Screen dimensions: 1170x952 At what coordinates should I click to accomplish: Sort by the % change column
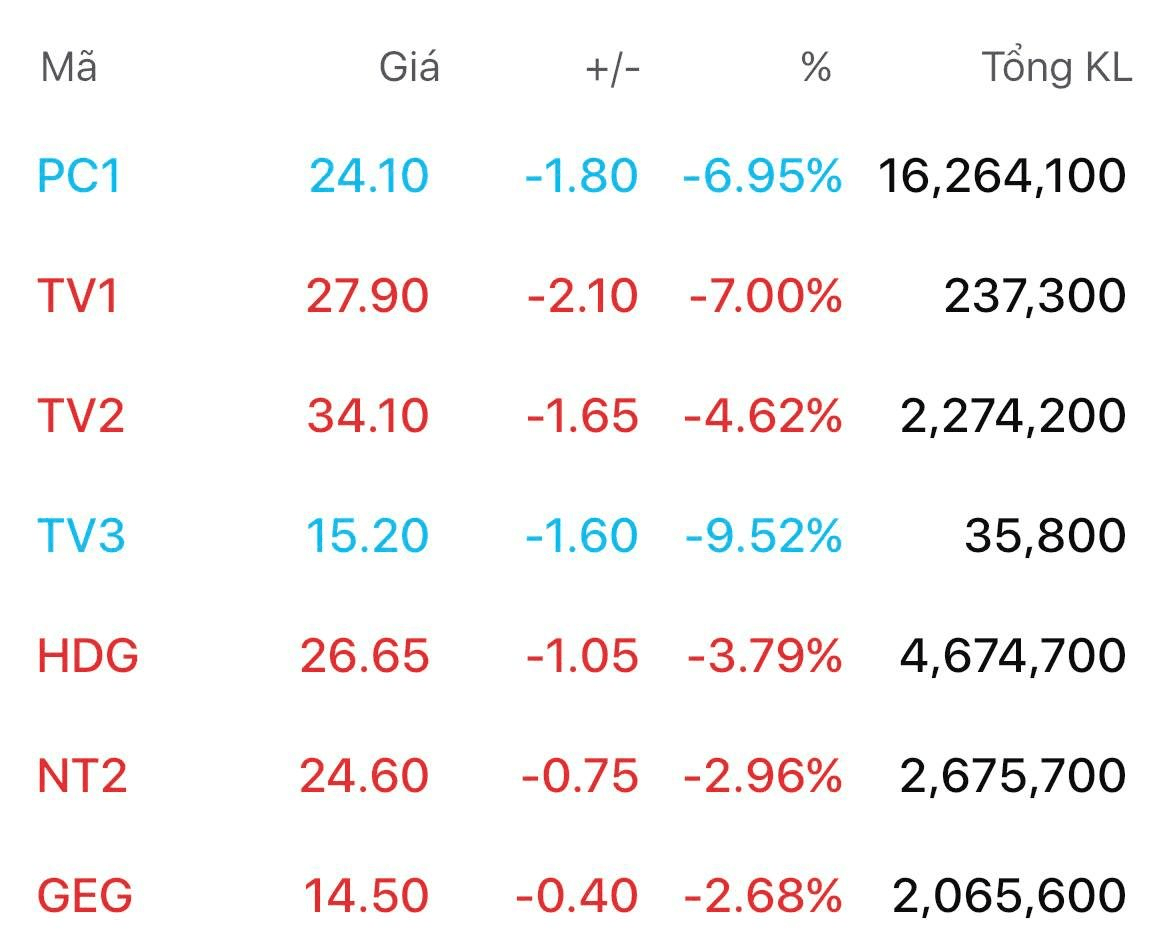817,68
